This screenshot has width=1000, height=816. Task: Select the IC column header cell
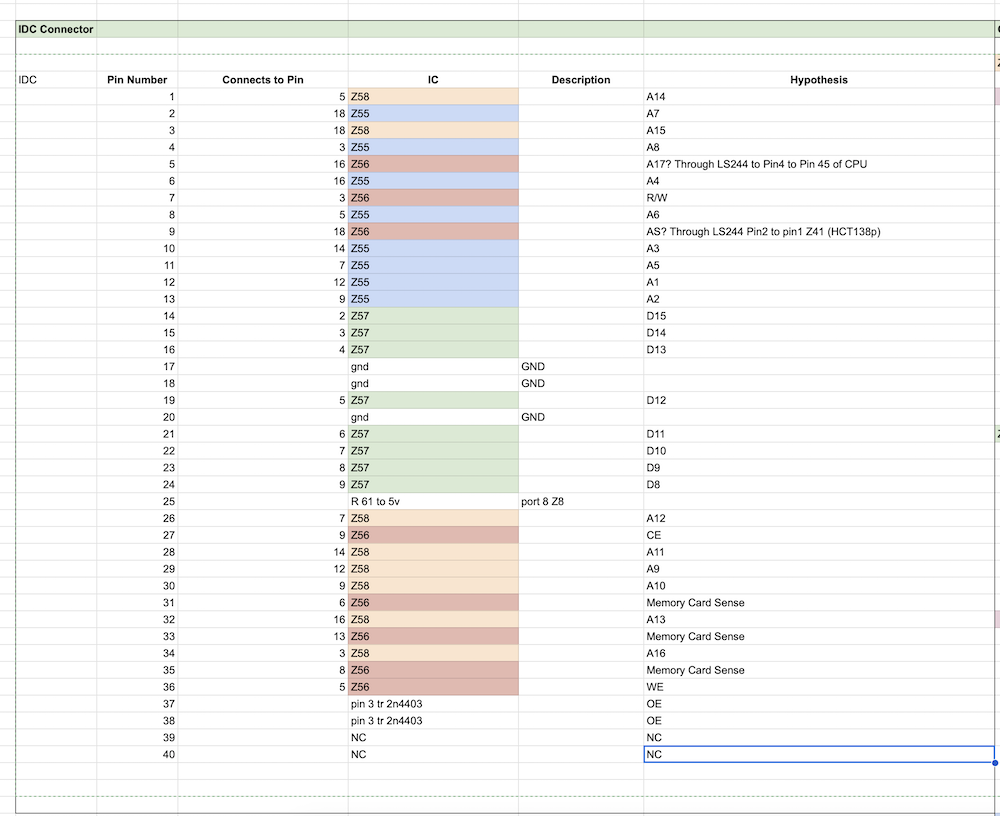click(x=433, y=80)
